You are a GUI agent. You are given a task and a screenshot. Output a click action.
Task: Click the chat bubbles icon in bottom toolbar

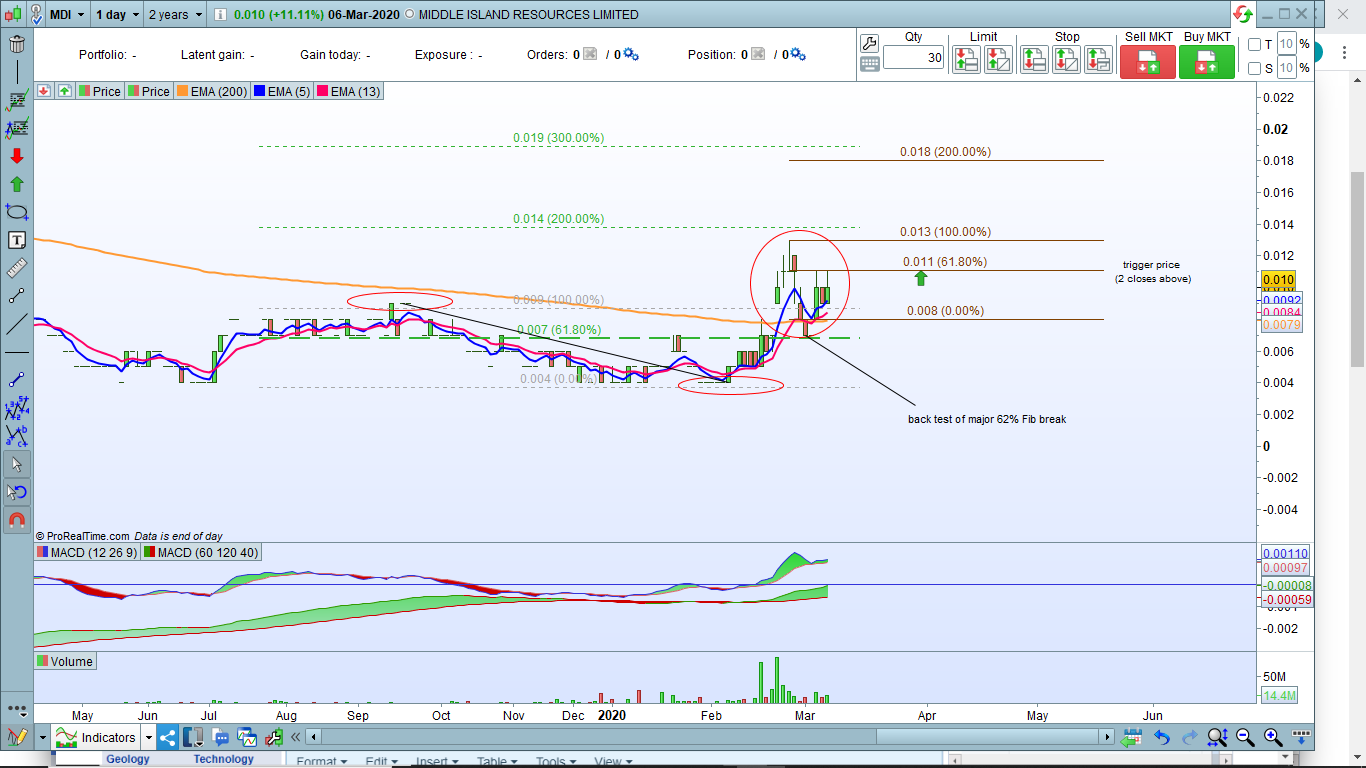point(221,738)
